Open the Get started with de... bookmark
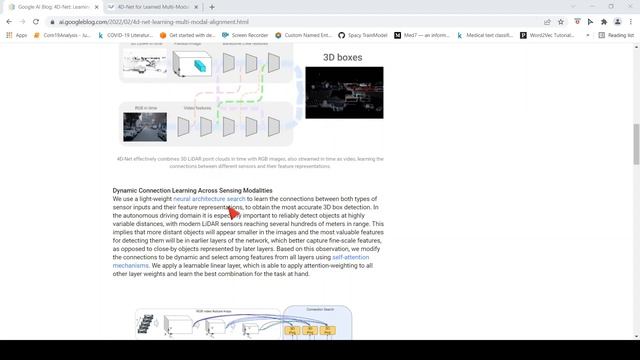This screenshot has width=640, height=360. 188,36
